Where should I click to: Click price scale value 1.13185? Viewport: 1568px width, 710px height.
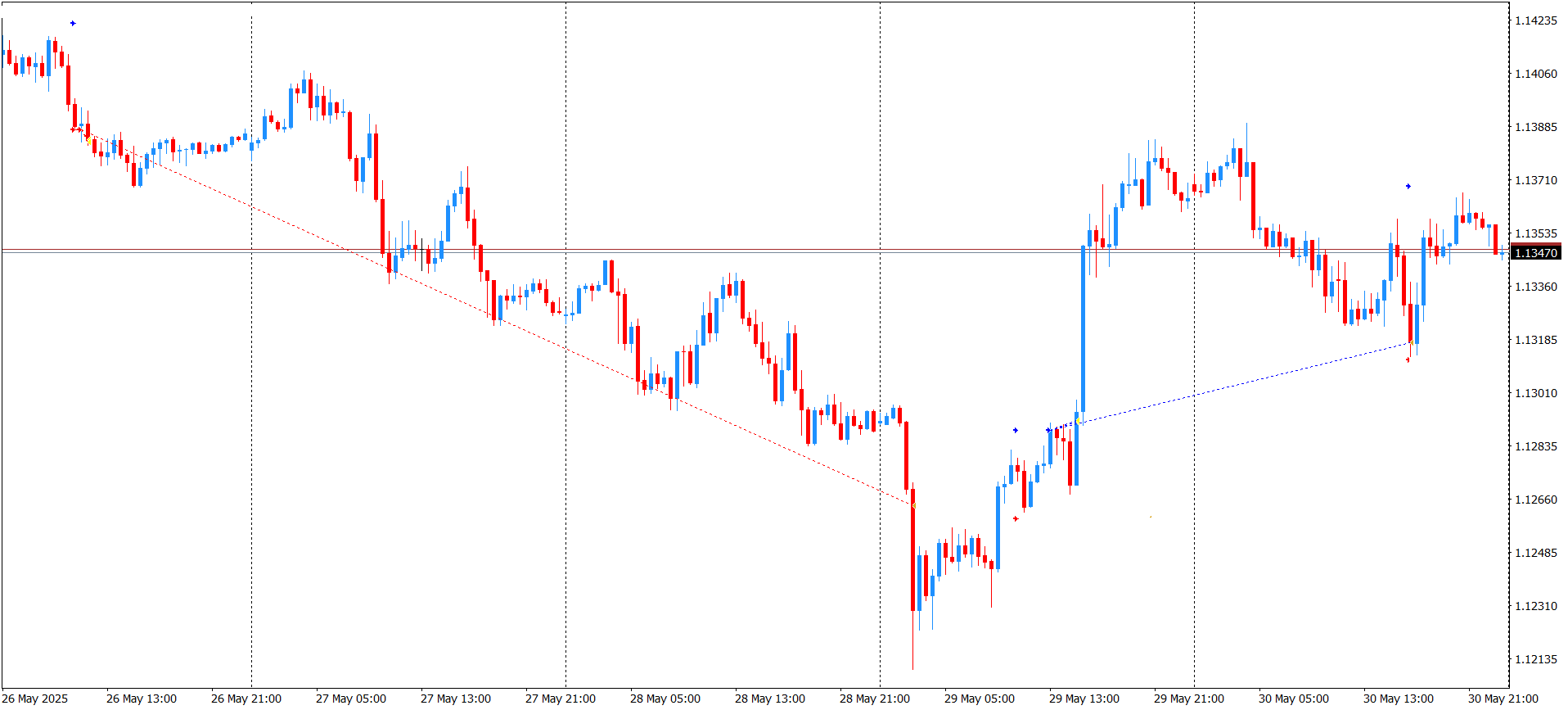(1536, 340)
